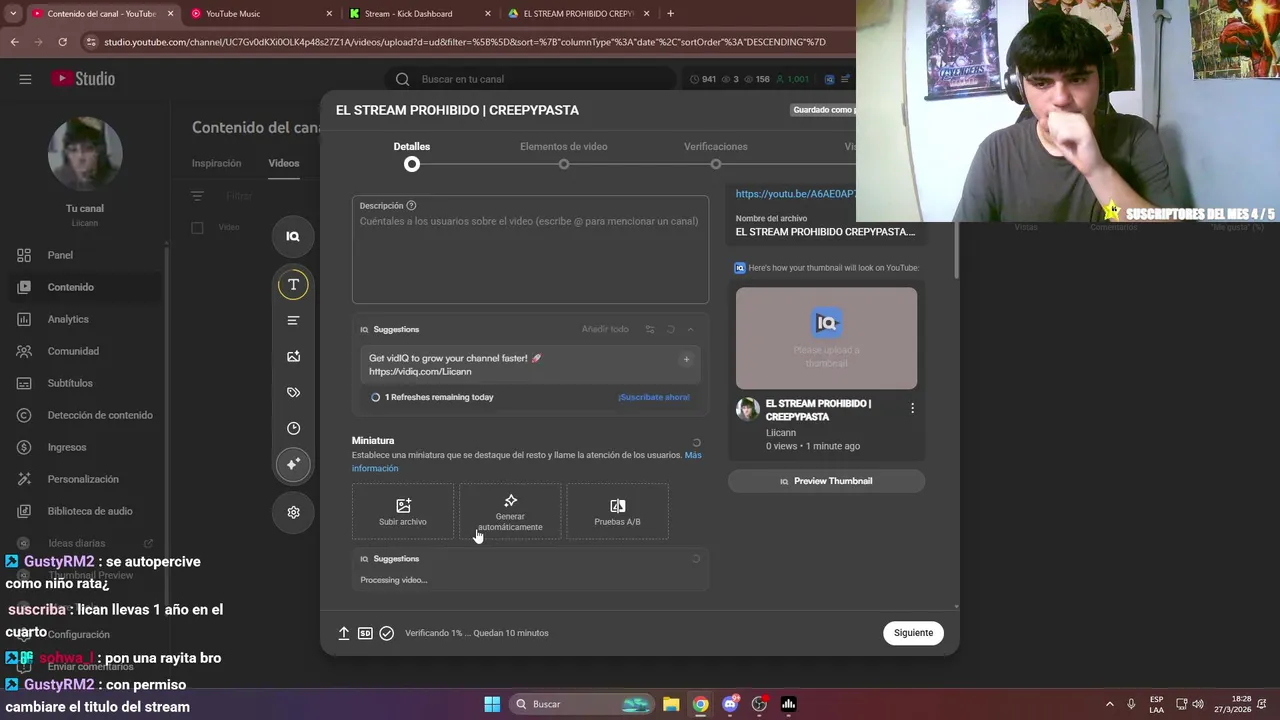
Task: Open Chrome from the taskbar
Action: 700,704
